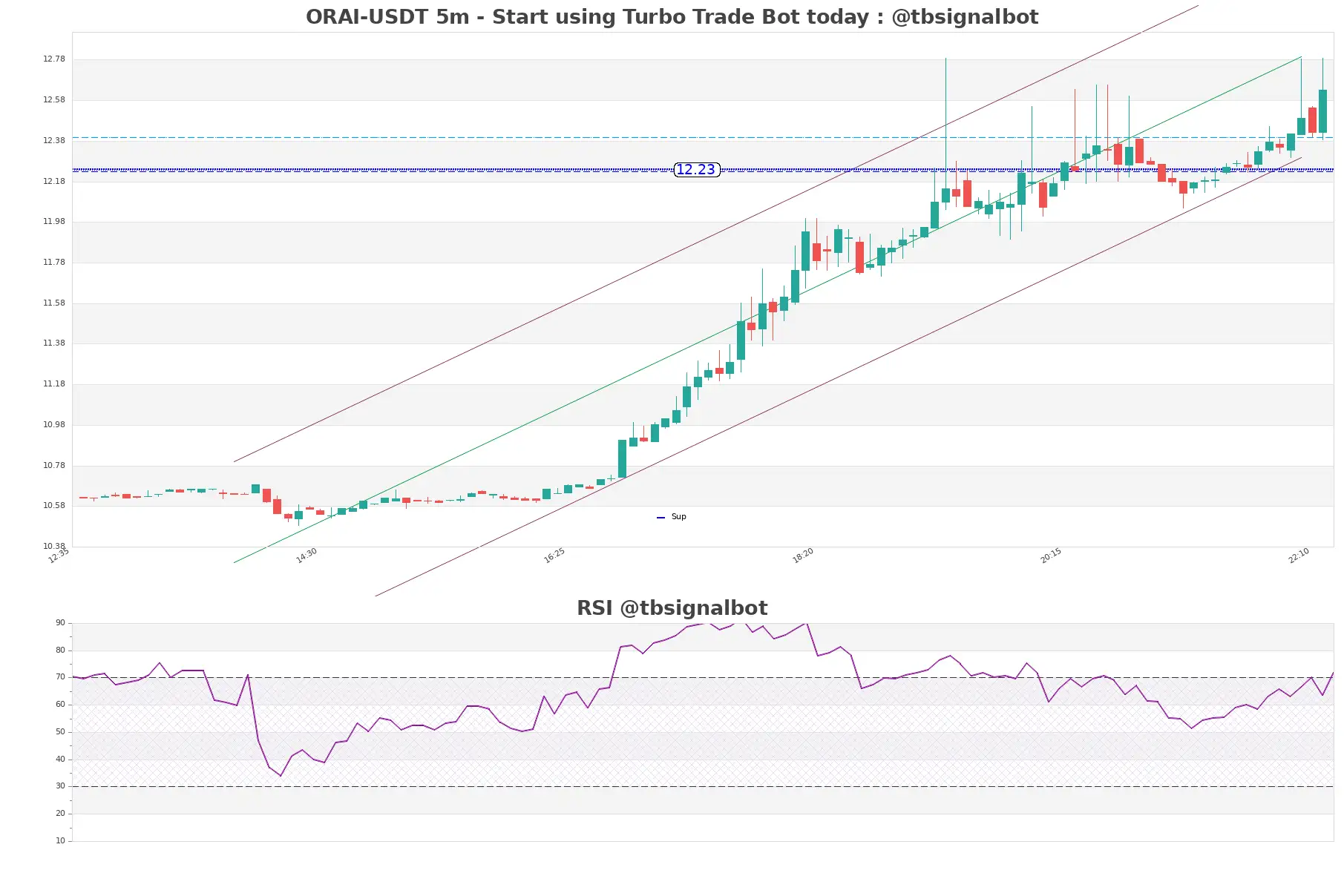Click the 18:20 time axis label

(x=803, y=556)
